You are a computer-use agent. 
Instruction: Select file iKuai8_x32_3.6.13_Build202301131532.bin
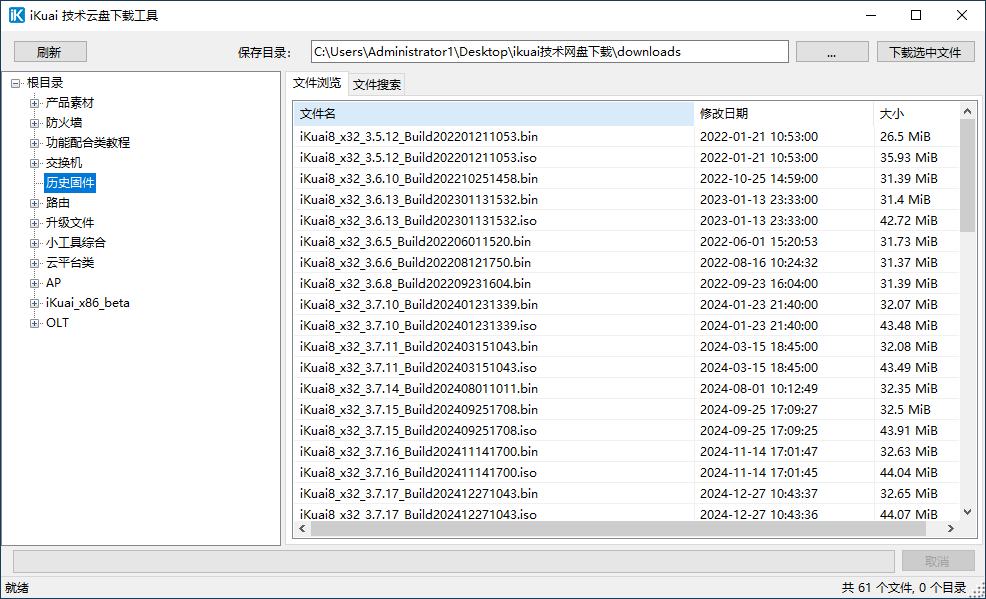coord(419,200)
